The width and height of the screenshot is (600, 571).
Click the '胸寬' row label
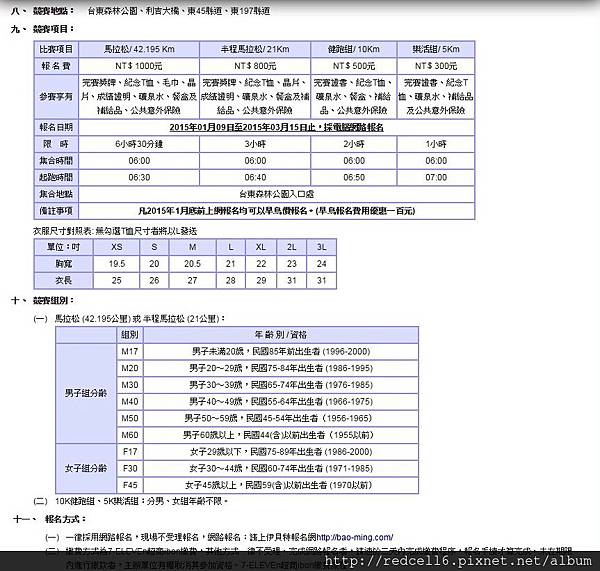pos(64,264)
